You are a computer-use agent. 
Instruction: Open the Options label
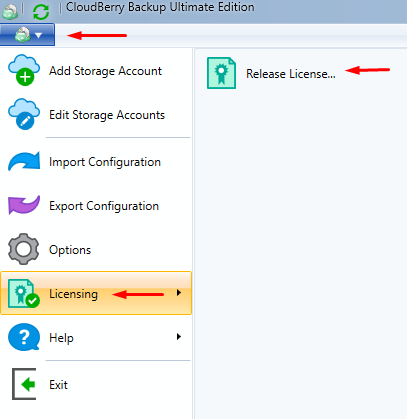[70, 250]
